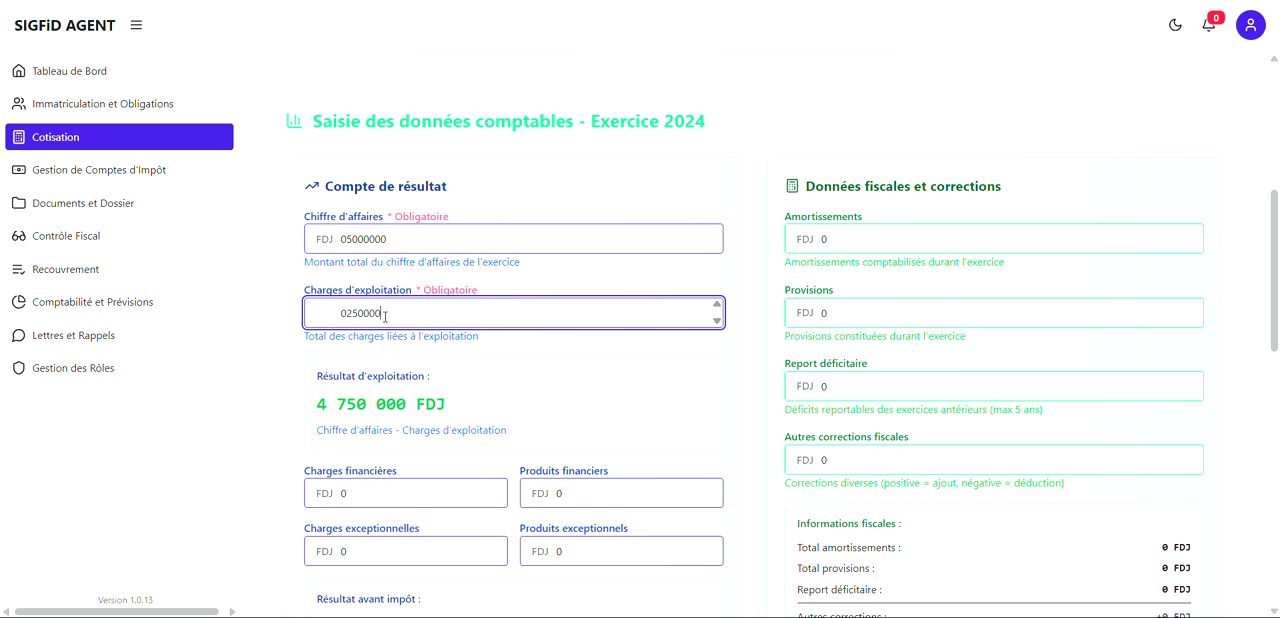Image resolution: width=1280 pixels, height=618 pixels.
Task: Click the Contrôle Fiscal binoculars icon
Action: (18, 236)
